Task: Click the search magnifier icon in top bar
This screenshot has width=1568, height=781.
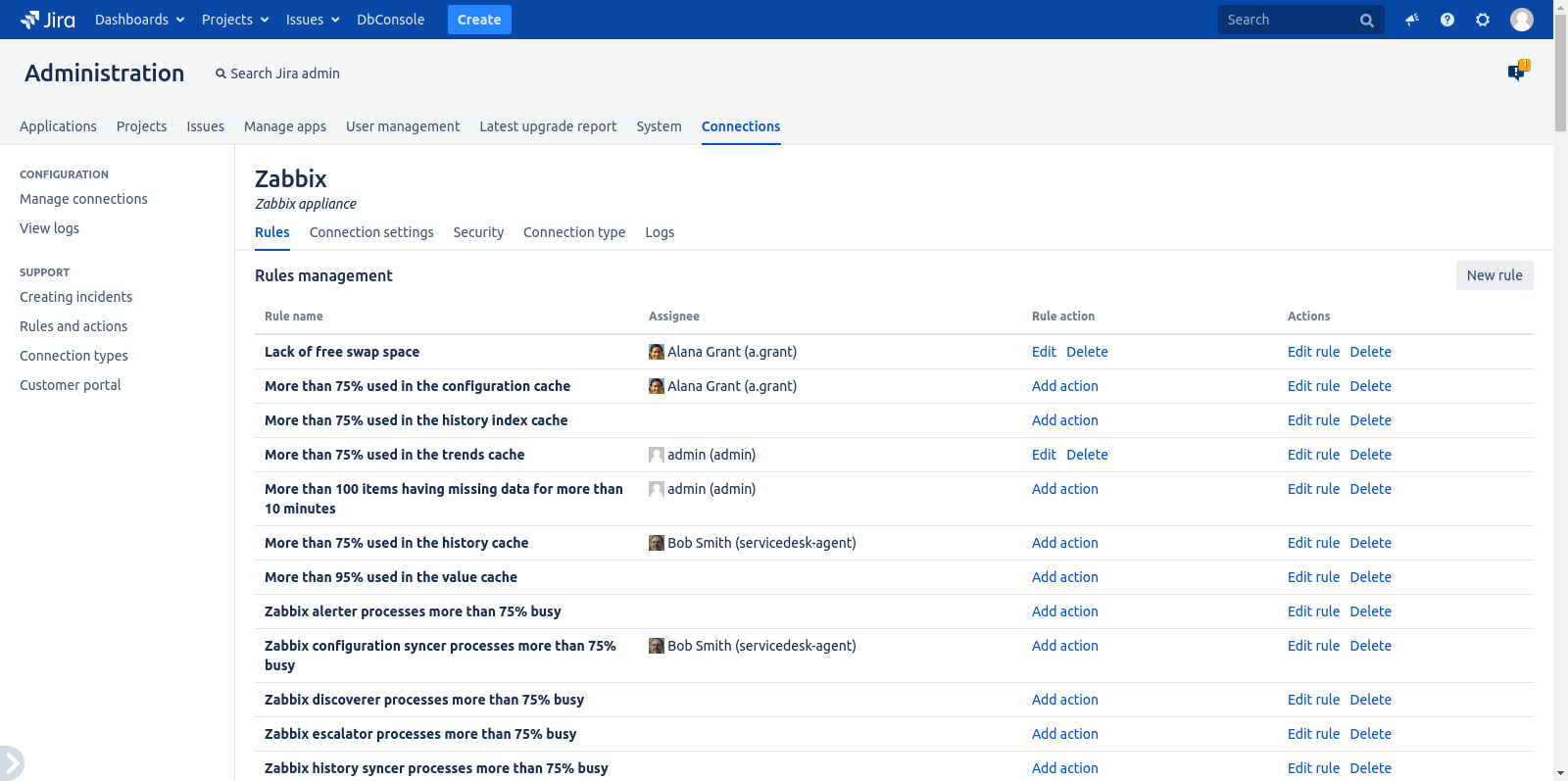Action: [1367, 21]
